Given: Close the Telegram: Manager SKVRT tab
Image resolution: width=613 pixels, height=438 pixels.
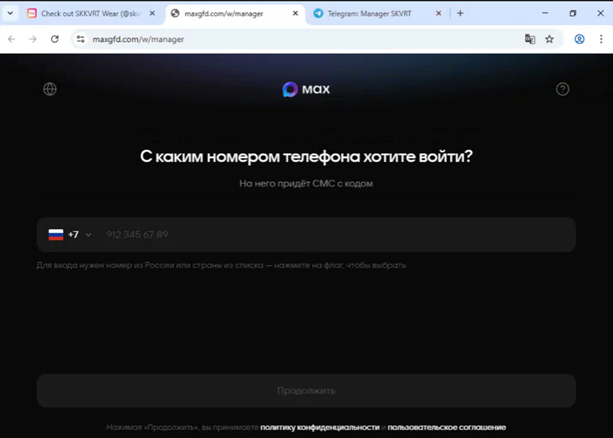Looking at the screenshot, I should pyautogui.click(x=439, y=13).
